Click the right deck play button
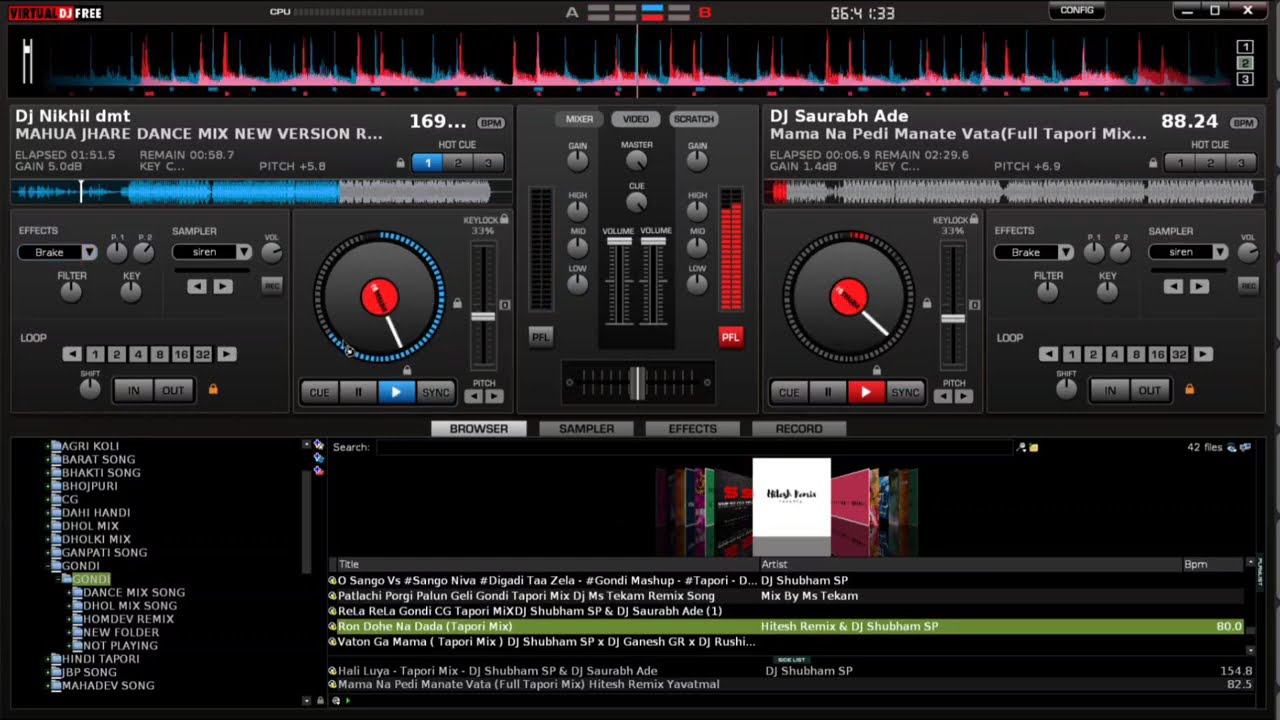The image size is (1280, 720). coord(866,392)
